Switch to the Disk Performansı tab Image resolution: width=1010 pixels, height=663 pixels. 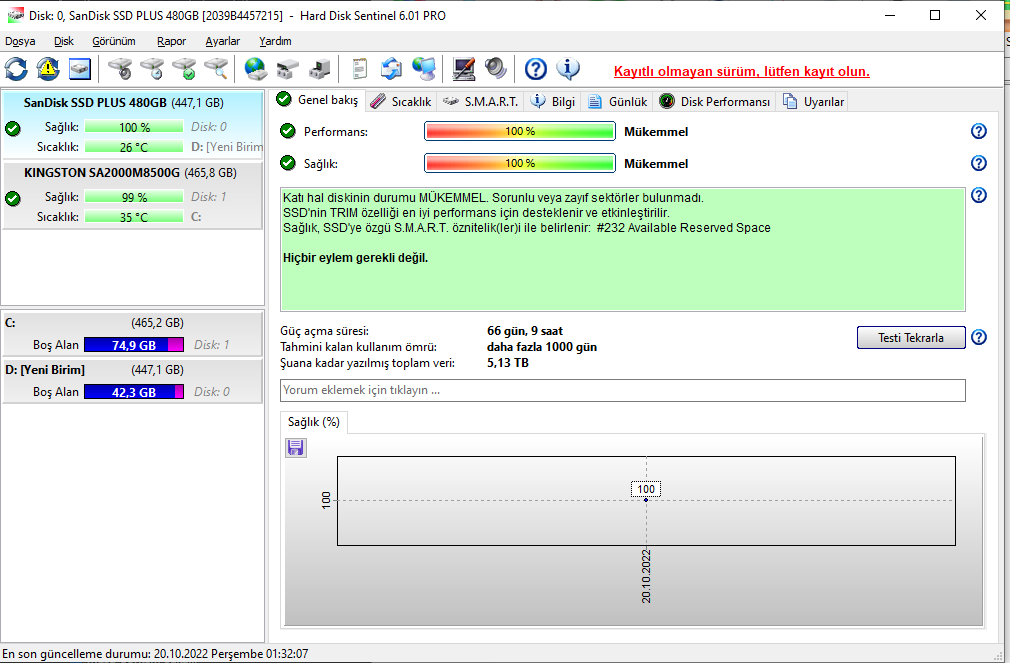(x=716, y=101)
